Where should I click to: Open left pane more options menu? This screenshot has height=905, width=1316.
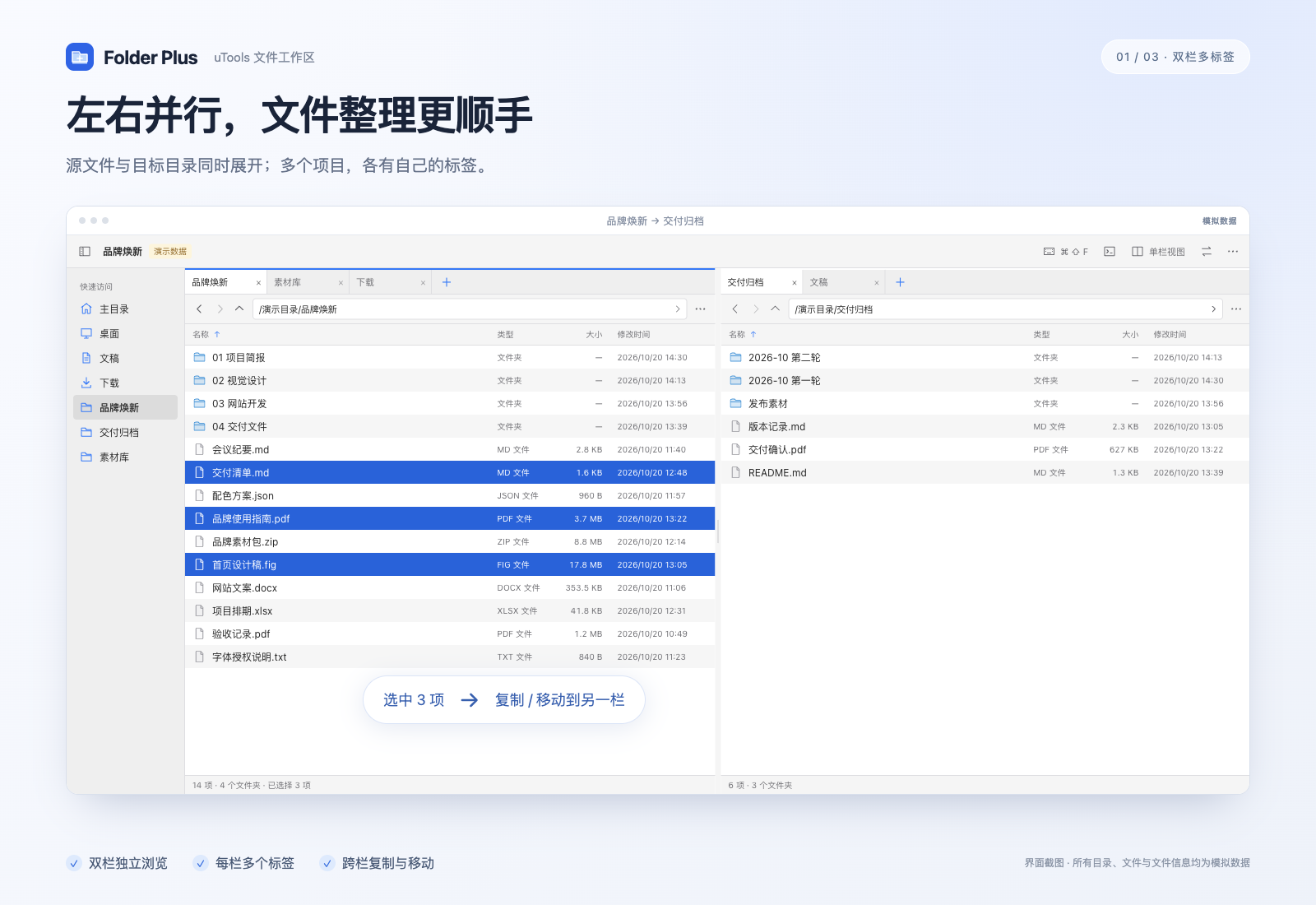701,309
